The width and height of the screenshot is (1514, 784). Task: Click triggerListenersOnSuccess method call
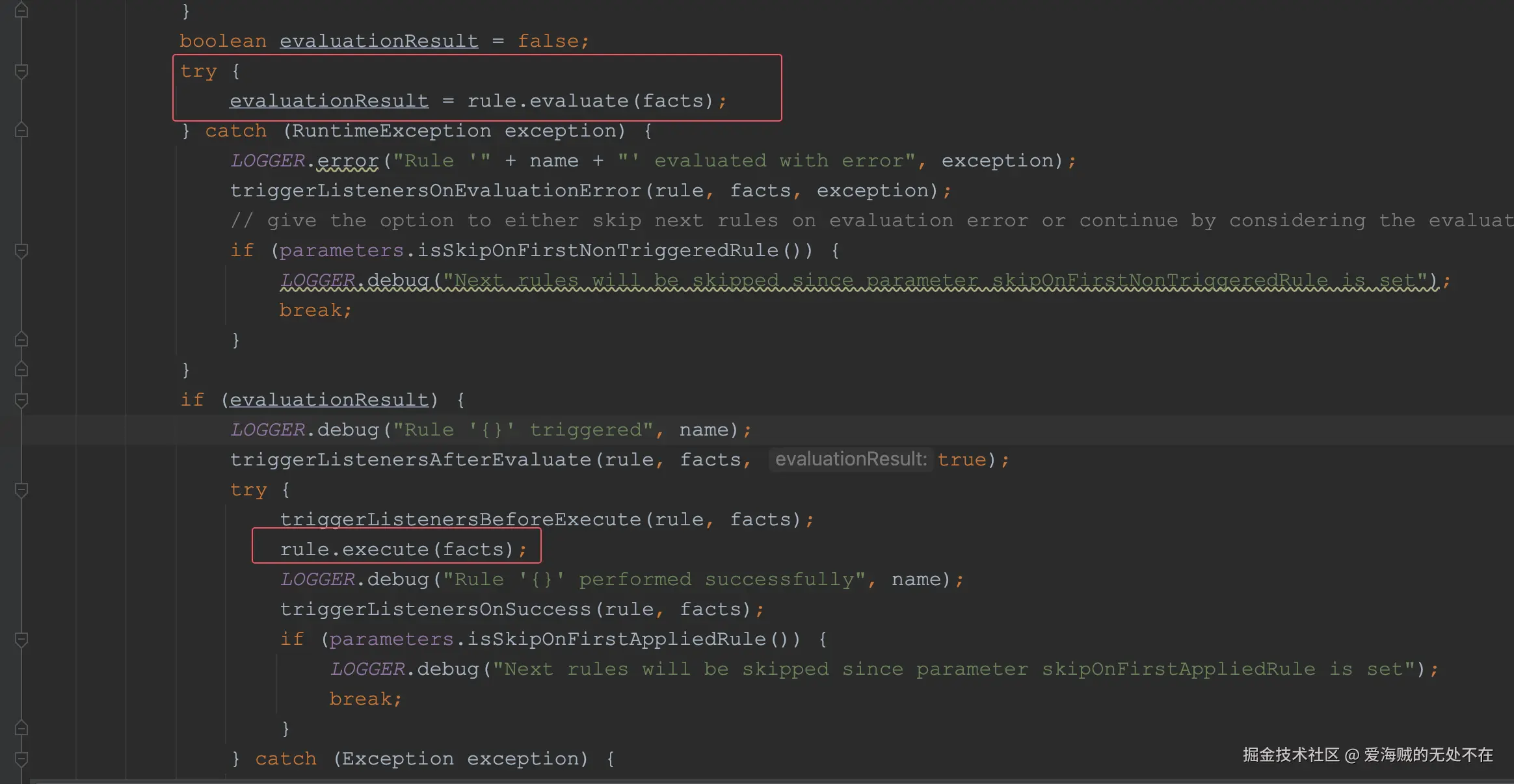(x=435, y=609)
